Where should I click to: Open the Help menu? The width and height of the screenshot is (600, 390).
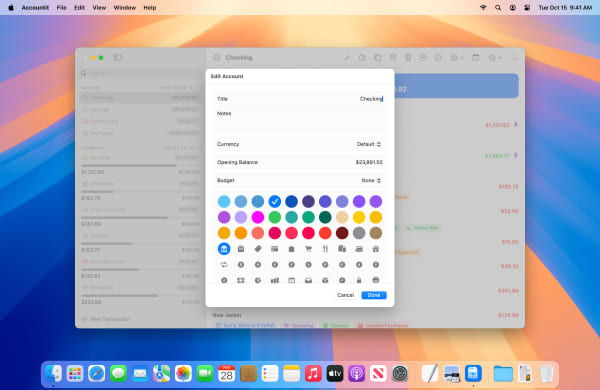[150, 7]
